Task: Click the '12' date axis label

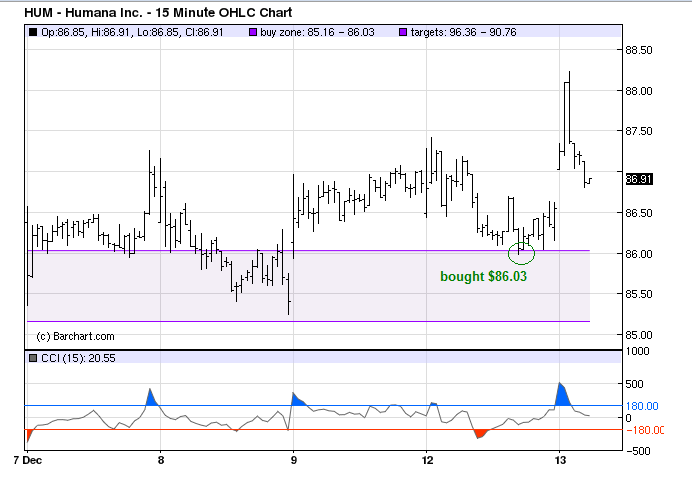Action: pos(427,460)
